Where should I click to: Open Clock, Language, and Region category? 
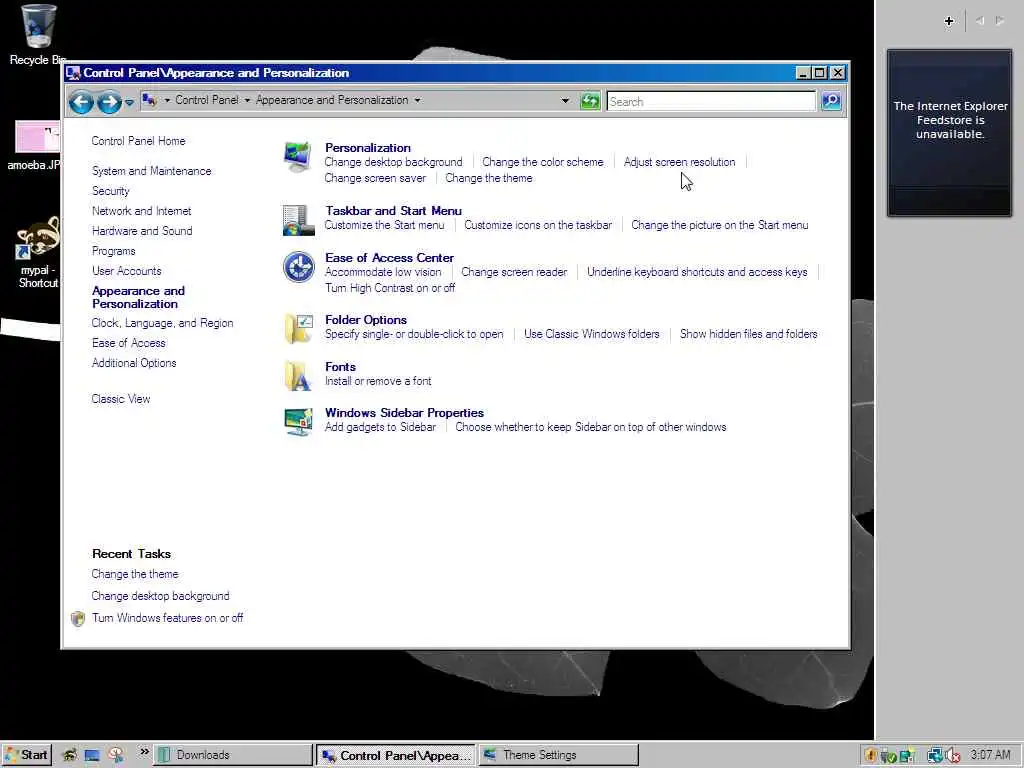click(x=163, y=323)
